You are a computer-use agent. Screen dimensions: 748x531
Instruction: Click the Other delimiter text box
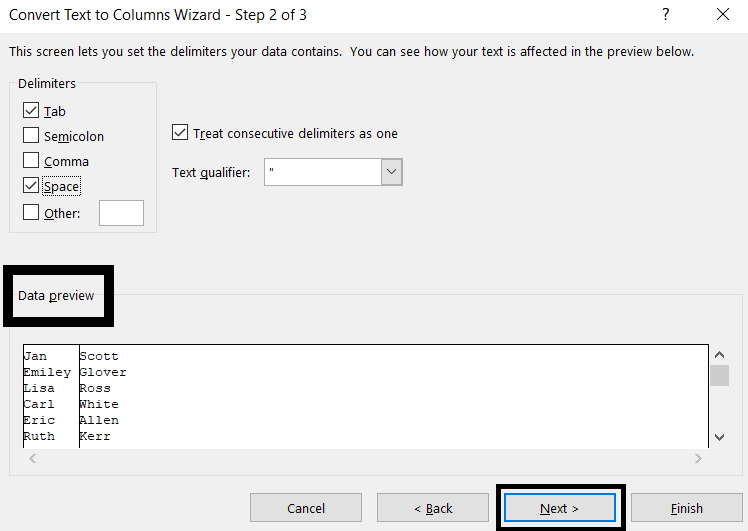[121, 213]
